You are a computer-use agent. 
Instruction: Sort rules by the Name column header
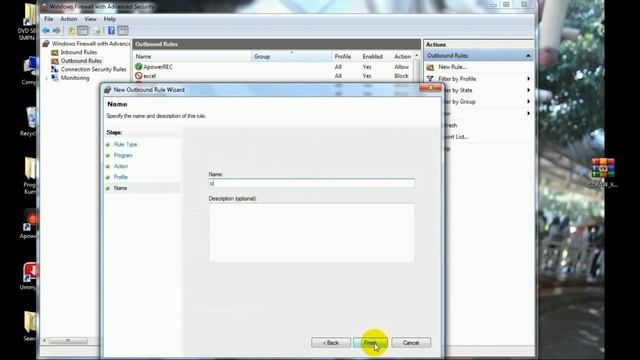[x=192, y=57]
